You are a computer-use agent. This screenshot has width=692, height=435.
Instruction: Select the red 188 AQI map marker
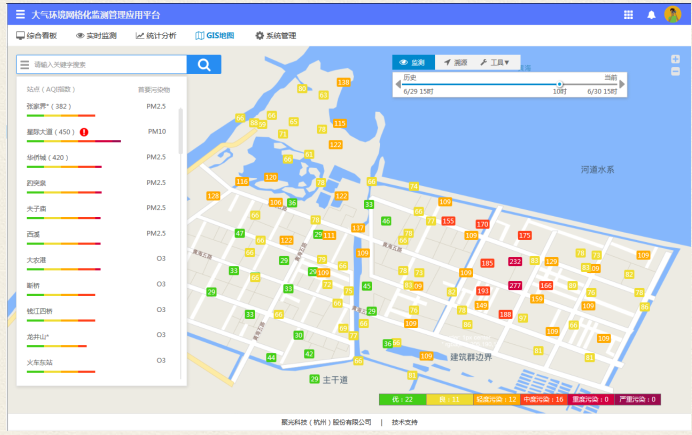[x=505, y=314]
